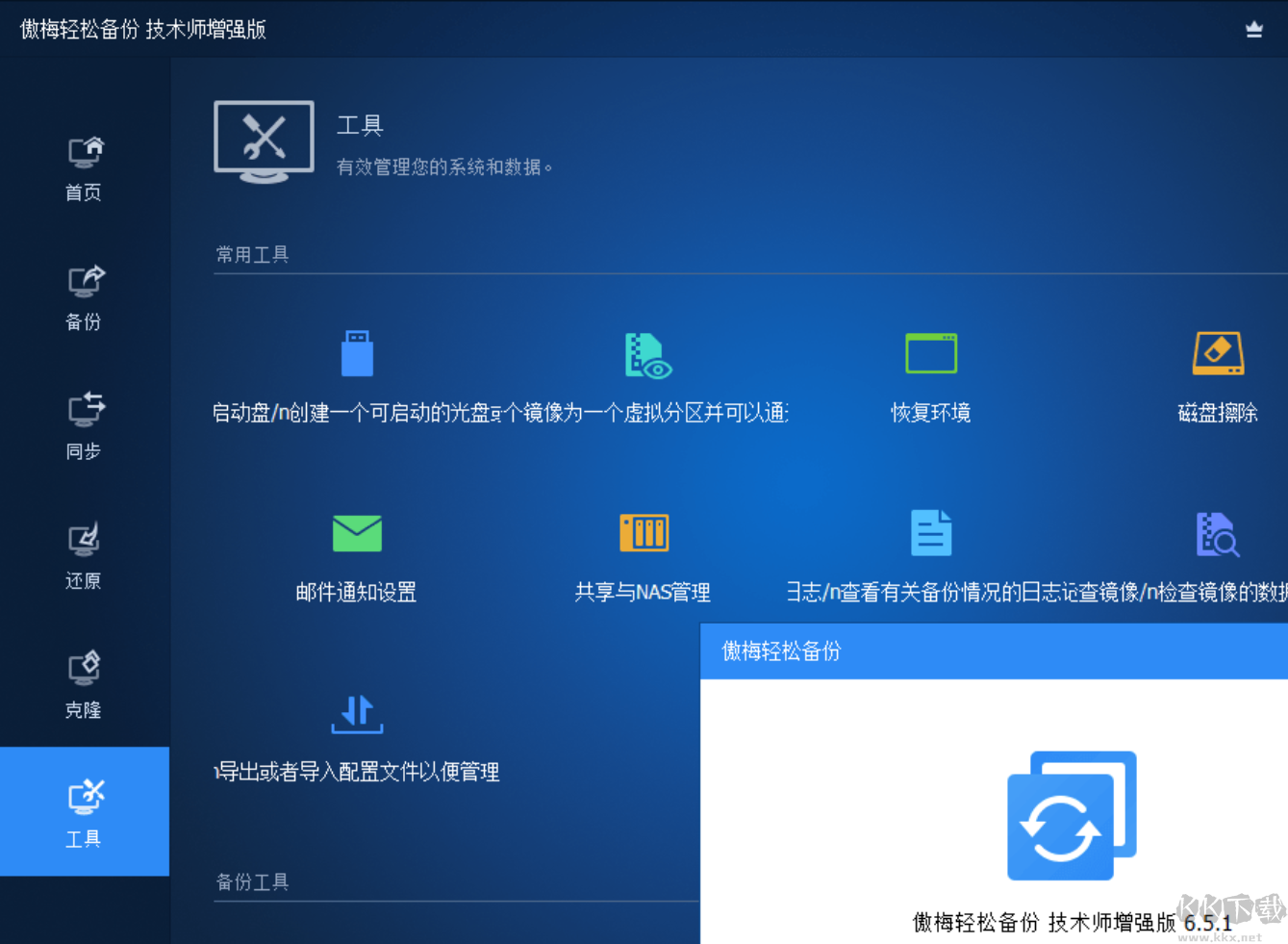Switch to the 工具 tools tab
Image resolution: width=1288 pixels, height=944 pixels.
point(84,811)
